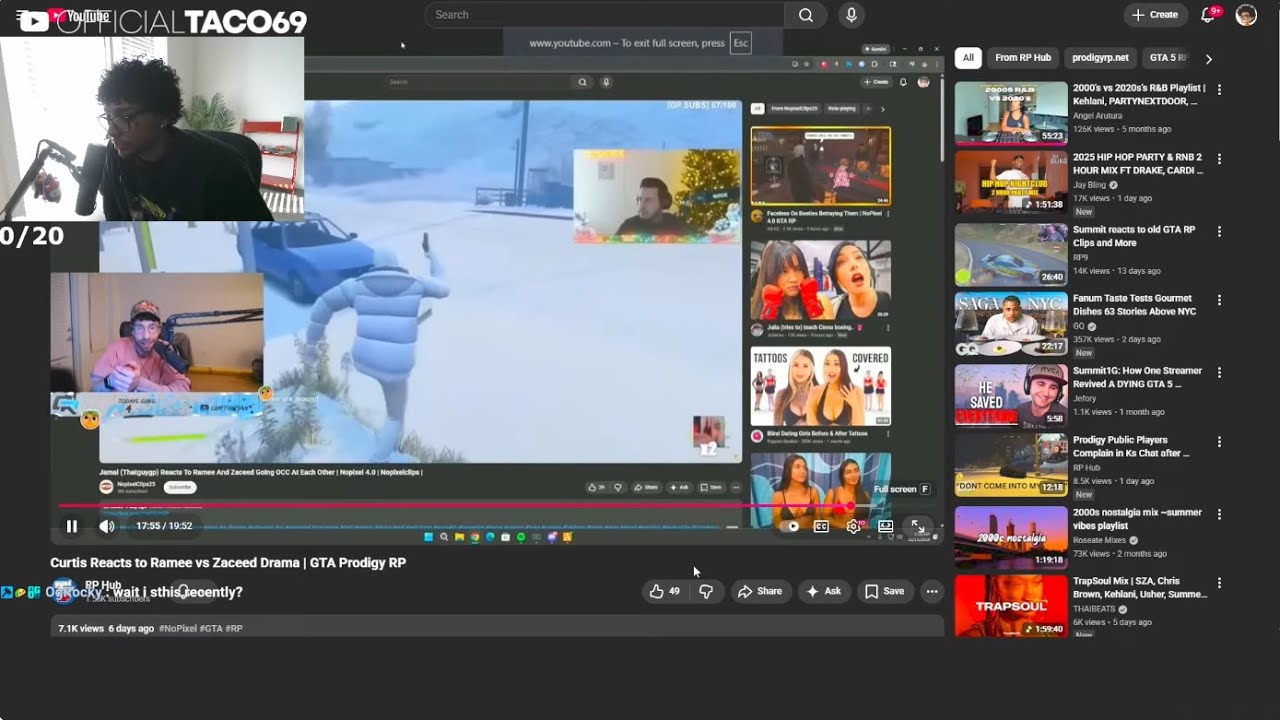Open the notifications bell
This screenshot has height=720, width=1280.
coord(1209,15)
